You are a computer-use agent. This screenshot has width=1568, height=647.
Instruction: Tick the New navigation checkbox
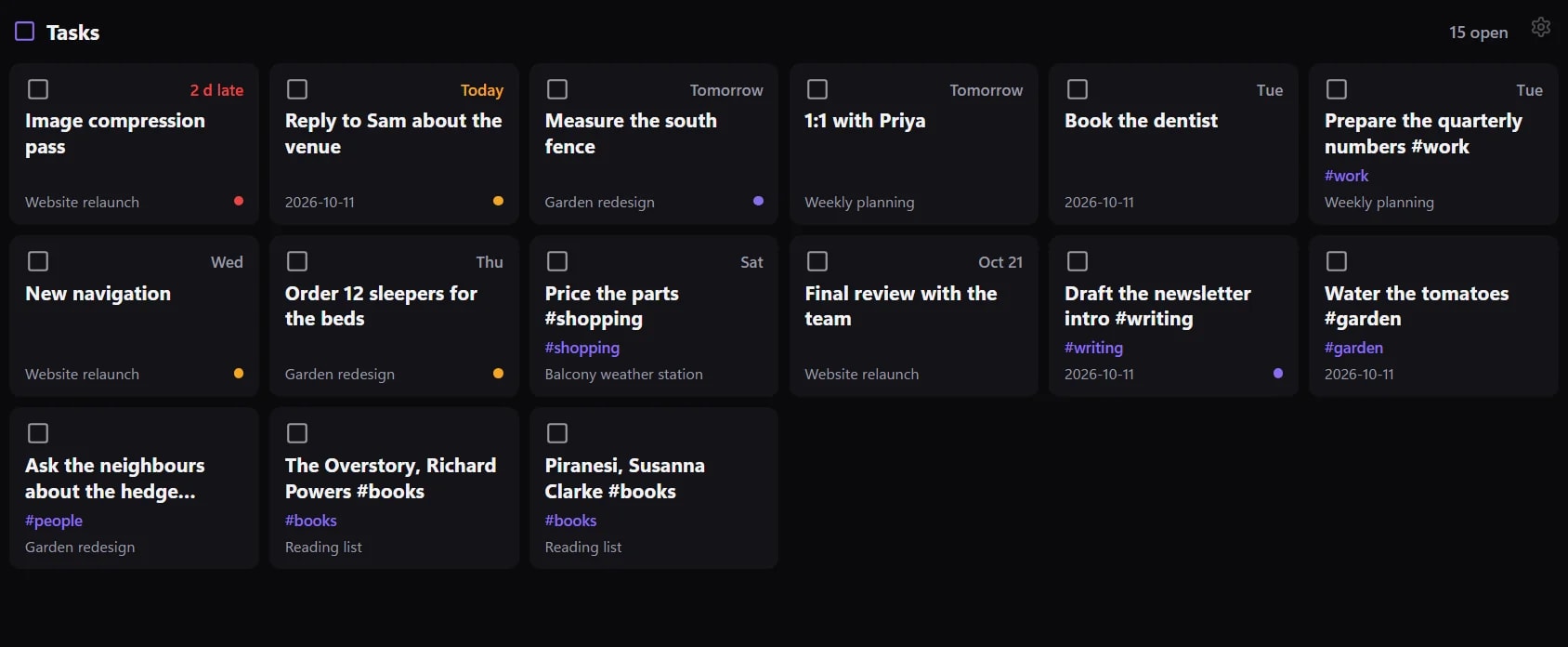(x=38, y=261)
